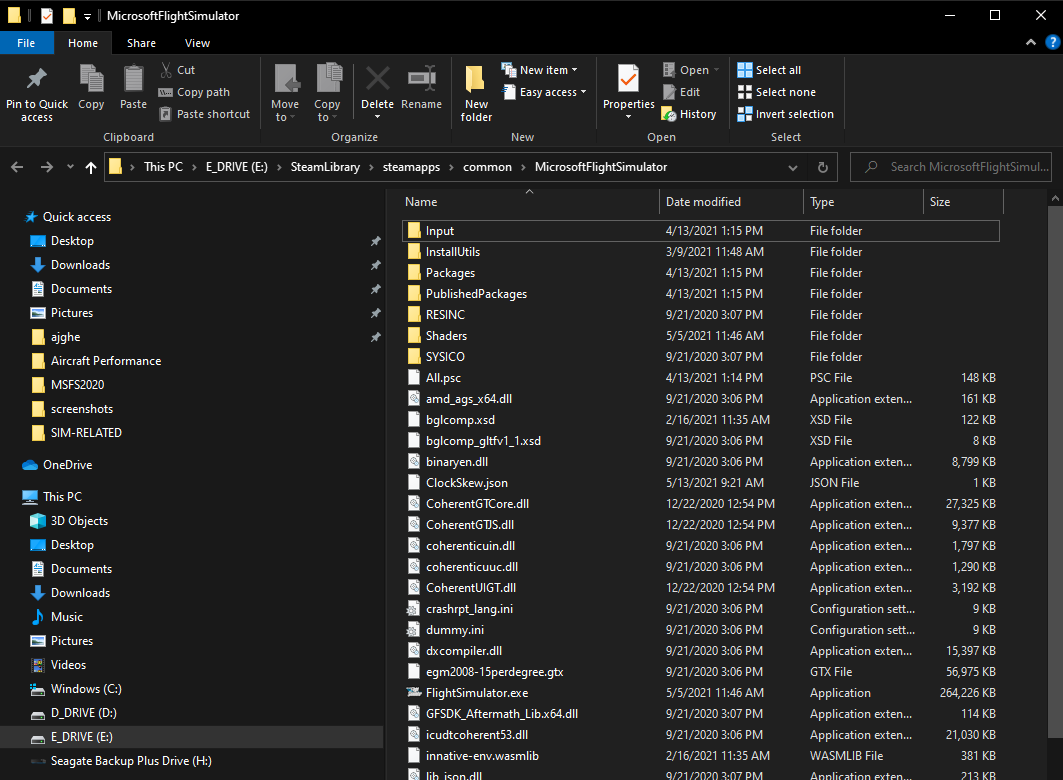Click Pin to Quick access icon
Viewport: 1063px width, 780px height.
tap(37, 79)
